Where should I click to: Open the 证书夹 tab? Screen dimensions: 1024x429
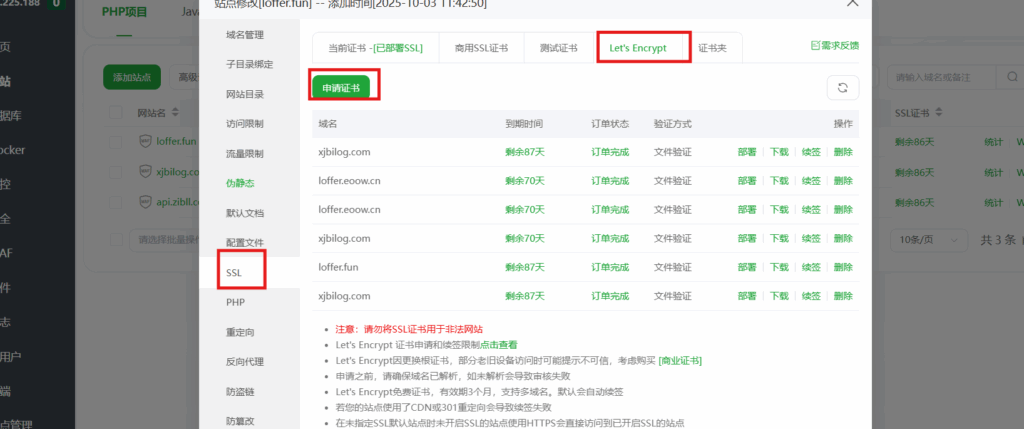click(x=712, y=48)
